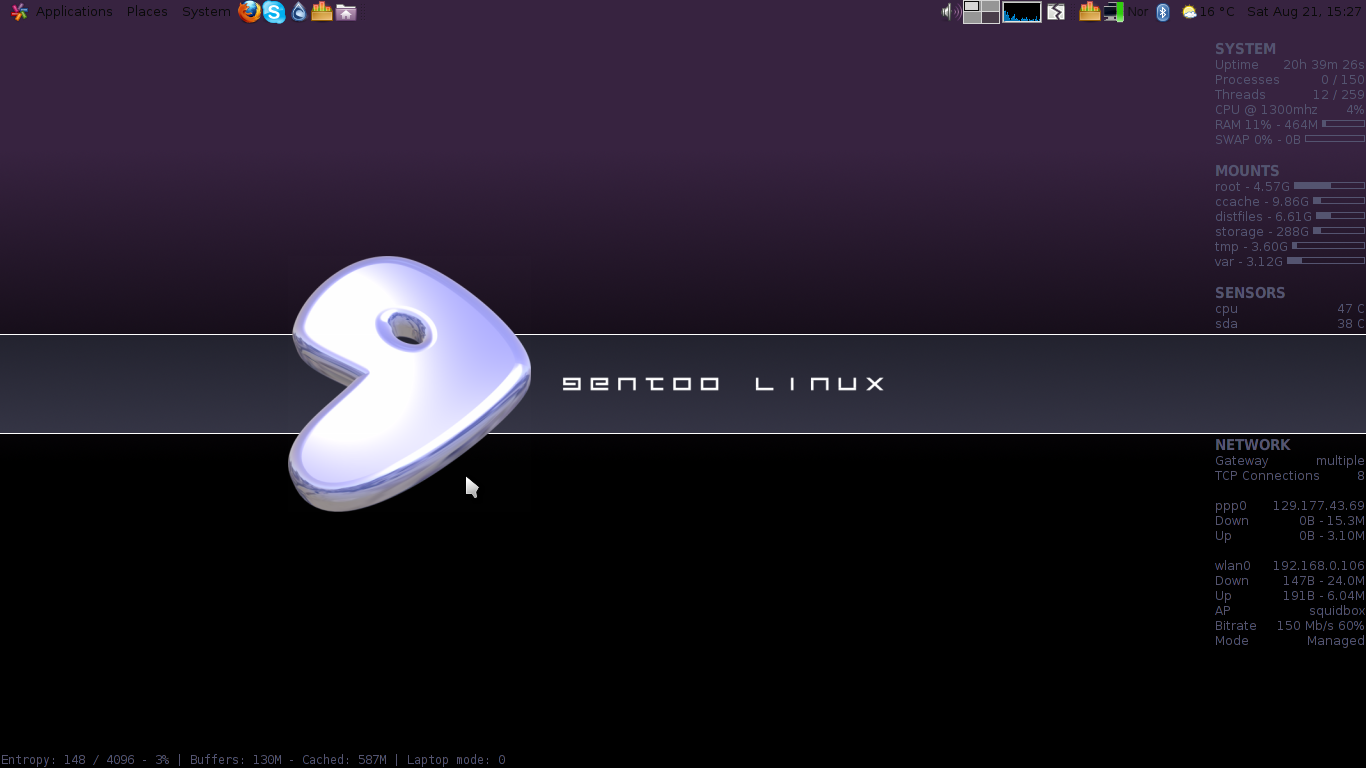
Task: Click the var mount usage bar
Action: pos(1326,261)
